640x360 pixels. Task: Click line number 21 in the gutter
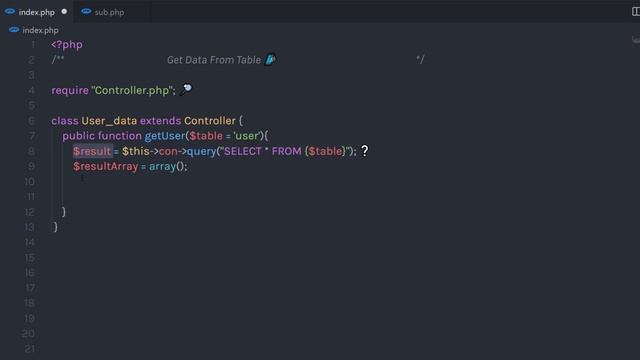point(29,349)
